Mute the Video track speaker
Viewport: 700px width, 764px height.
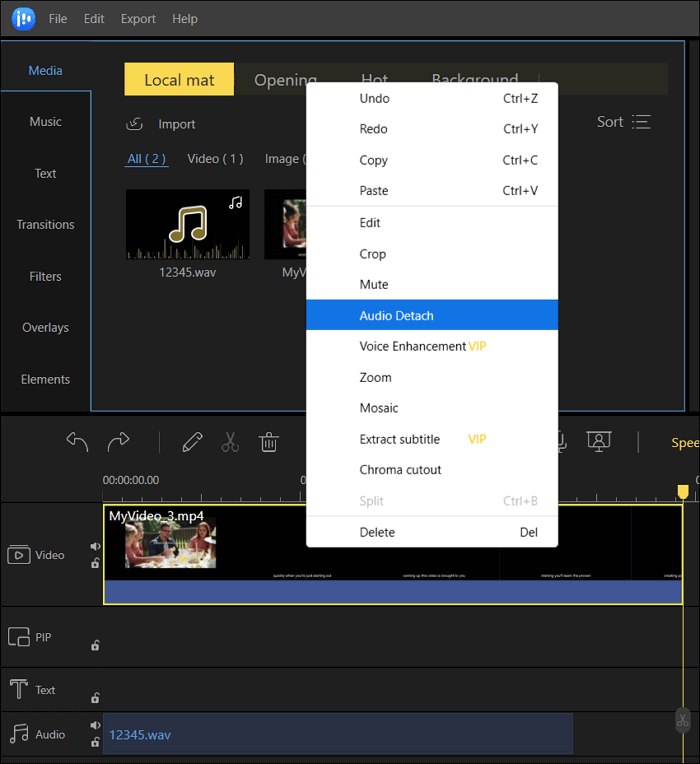pos(95,547)
